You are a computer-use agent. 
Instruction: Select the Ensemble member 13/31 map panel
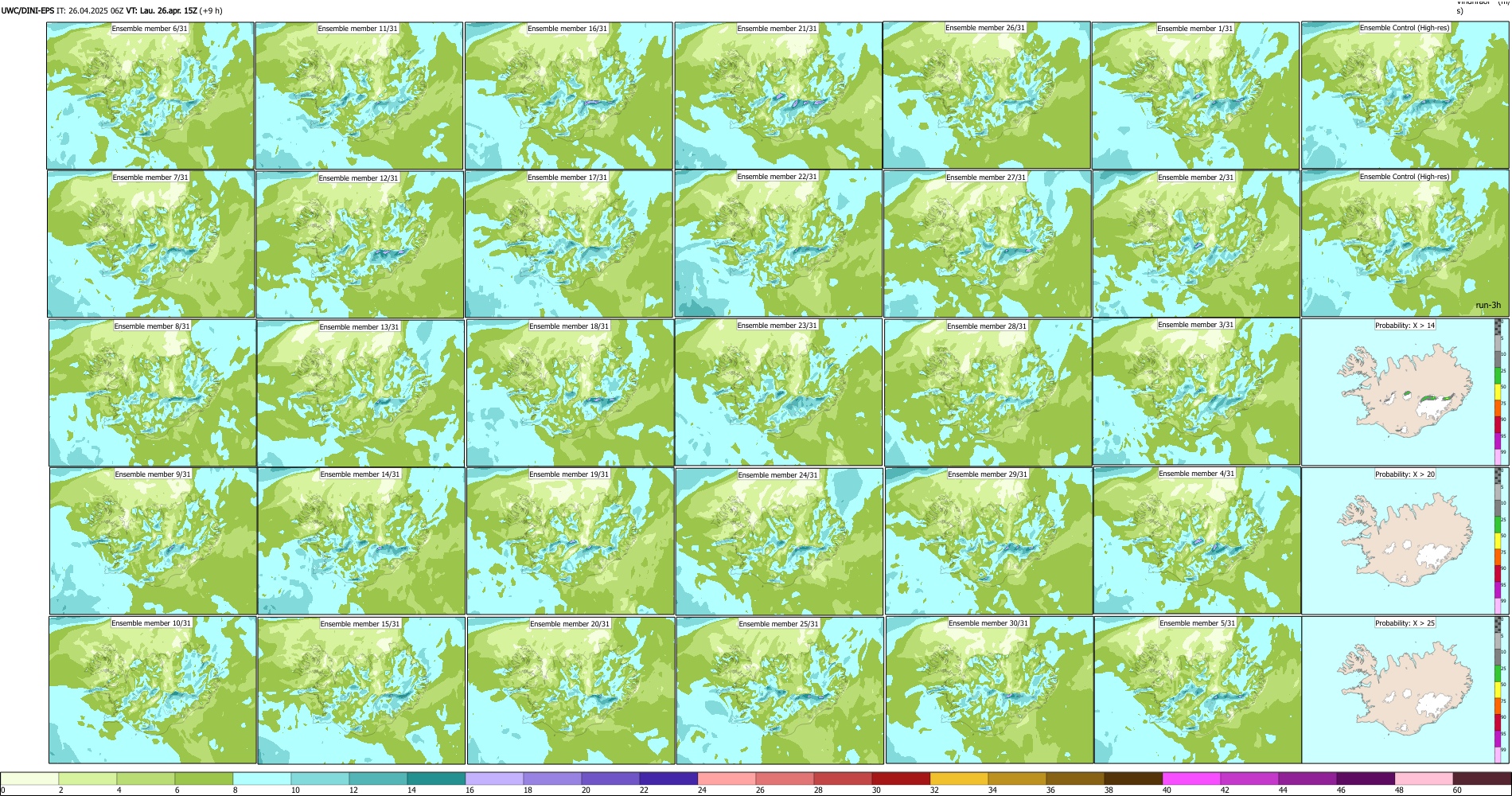[360, 392]
